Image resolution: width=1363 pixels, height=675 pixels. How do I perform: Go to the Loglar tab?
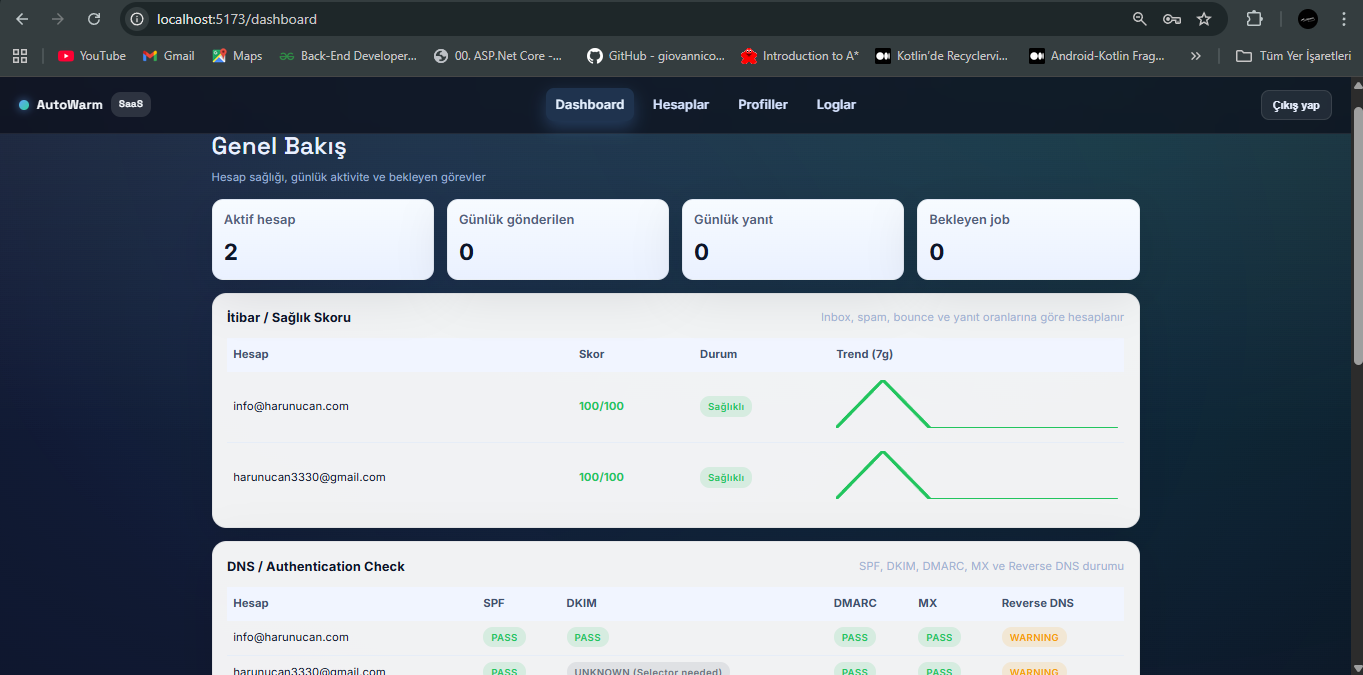coord(836,104)
